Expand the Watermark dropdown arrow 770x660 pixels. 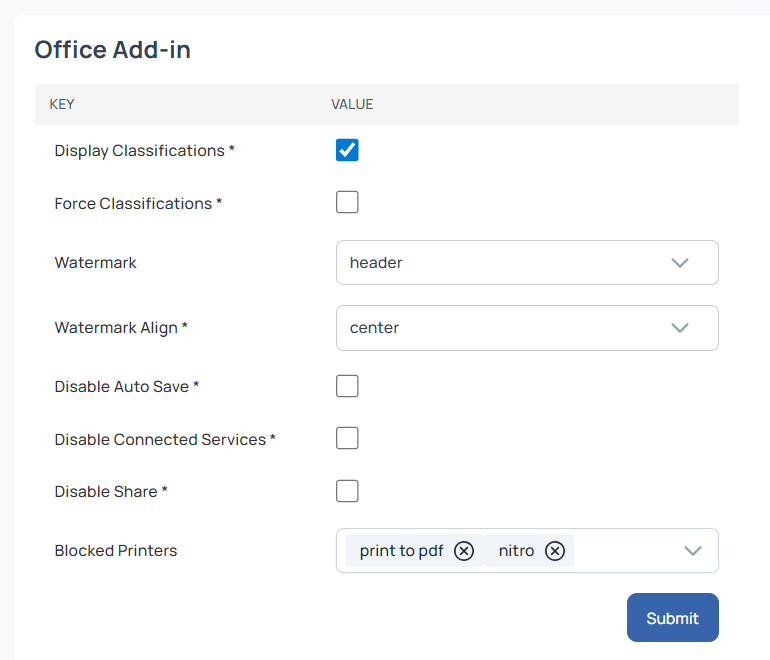coord(680,263)
